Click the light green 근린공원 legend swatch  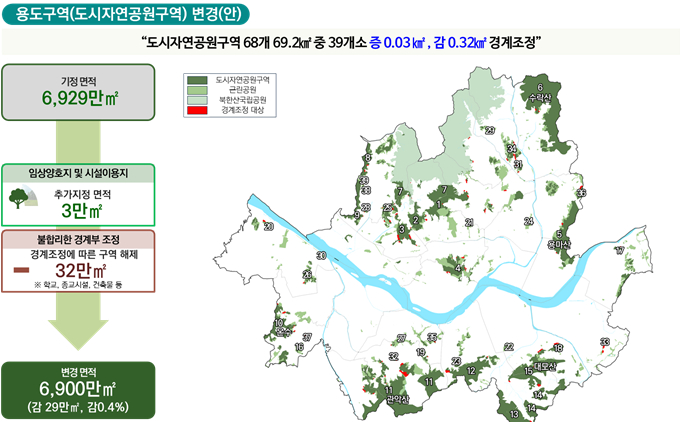(197, 88)
